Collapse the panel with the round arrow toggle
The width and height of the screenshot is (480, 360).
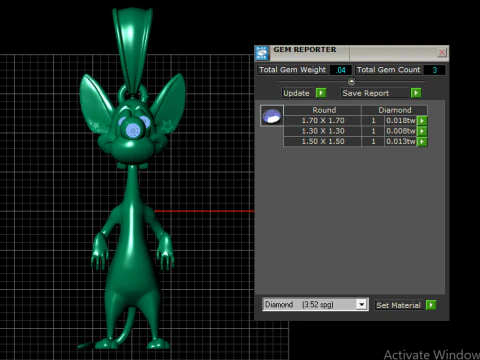click(351, 81)
